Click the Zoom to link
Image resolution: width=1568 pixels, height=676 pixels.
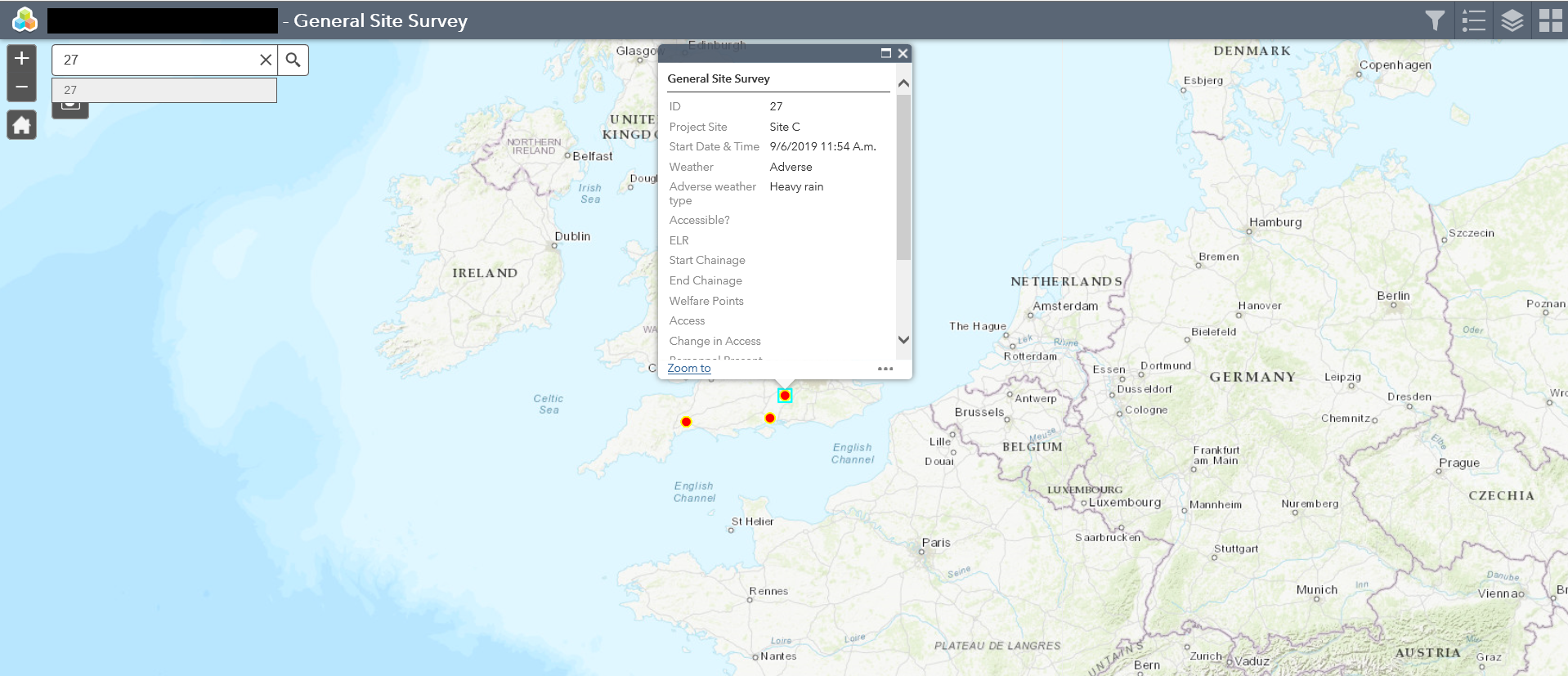[x=689, y=368]
